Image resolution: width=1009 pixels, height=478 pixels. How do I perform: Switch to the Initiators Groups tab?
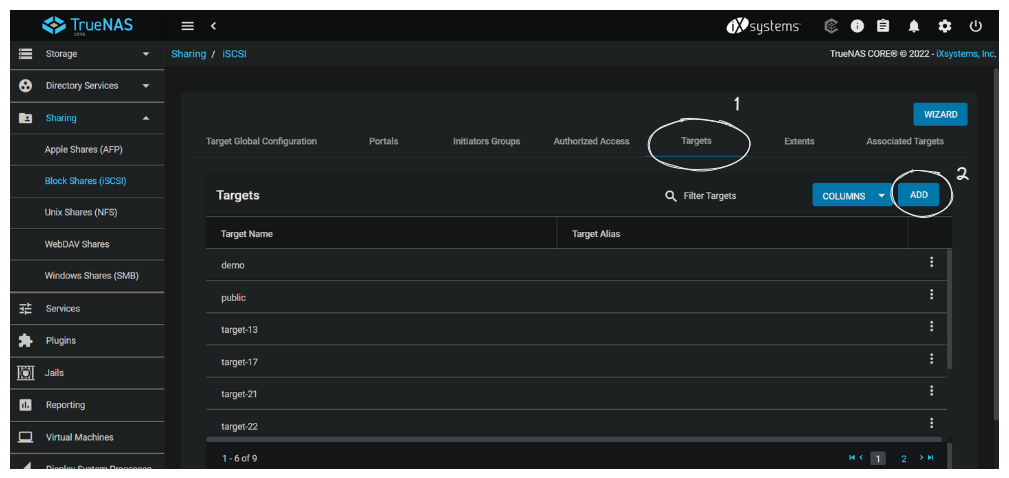point(486,142)
